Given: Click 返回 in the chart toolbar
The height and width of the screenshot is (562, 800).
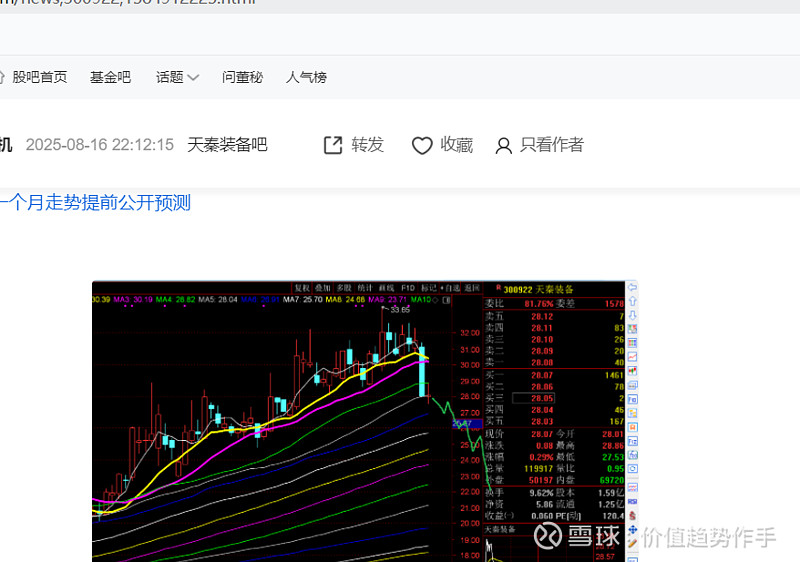Looking at the screenshot, I should point(472,288).
